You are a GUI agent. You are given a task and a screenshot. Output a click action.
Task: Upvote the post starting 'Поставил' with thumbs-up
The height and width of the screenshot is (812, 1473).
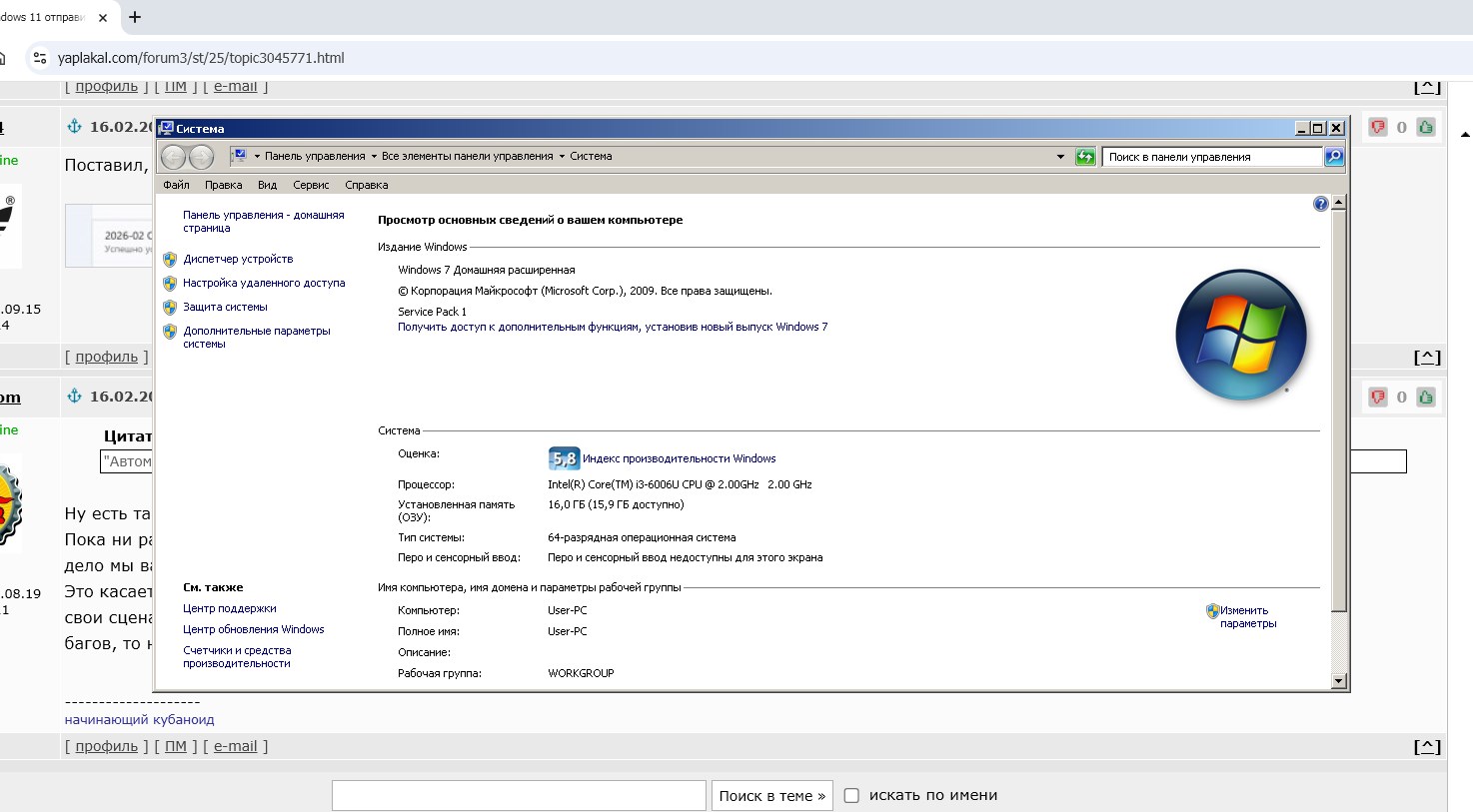coord(1426,127)
